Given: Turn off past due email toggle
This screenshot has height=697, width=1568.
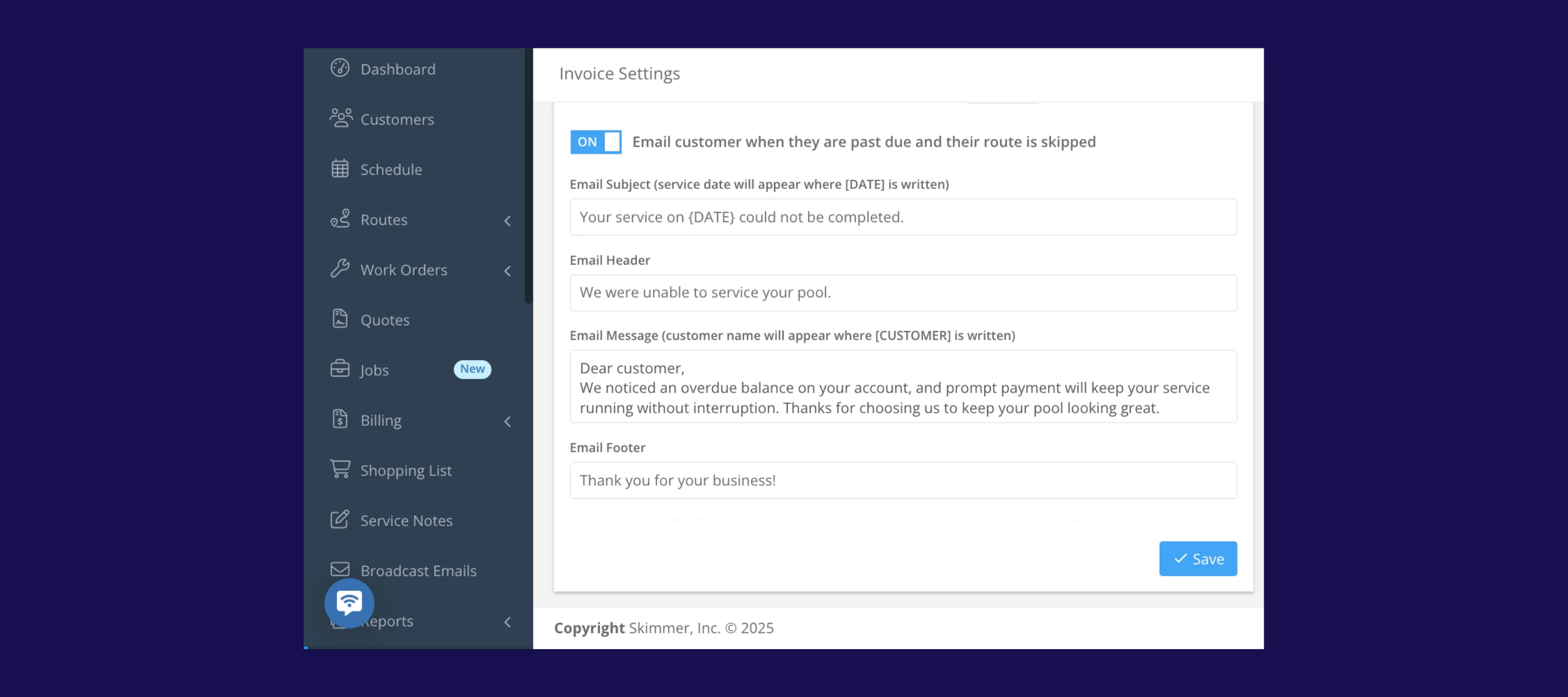Looking at the screenshot, I should point(595,142).
